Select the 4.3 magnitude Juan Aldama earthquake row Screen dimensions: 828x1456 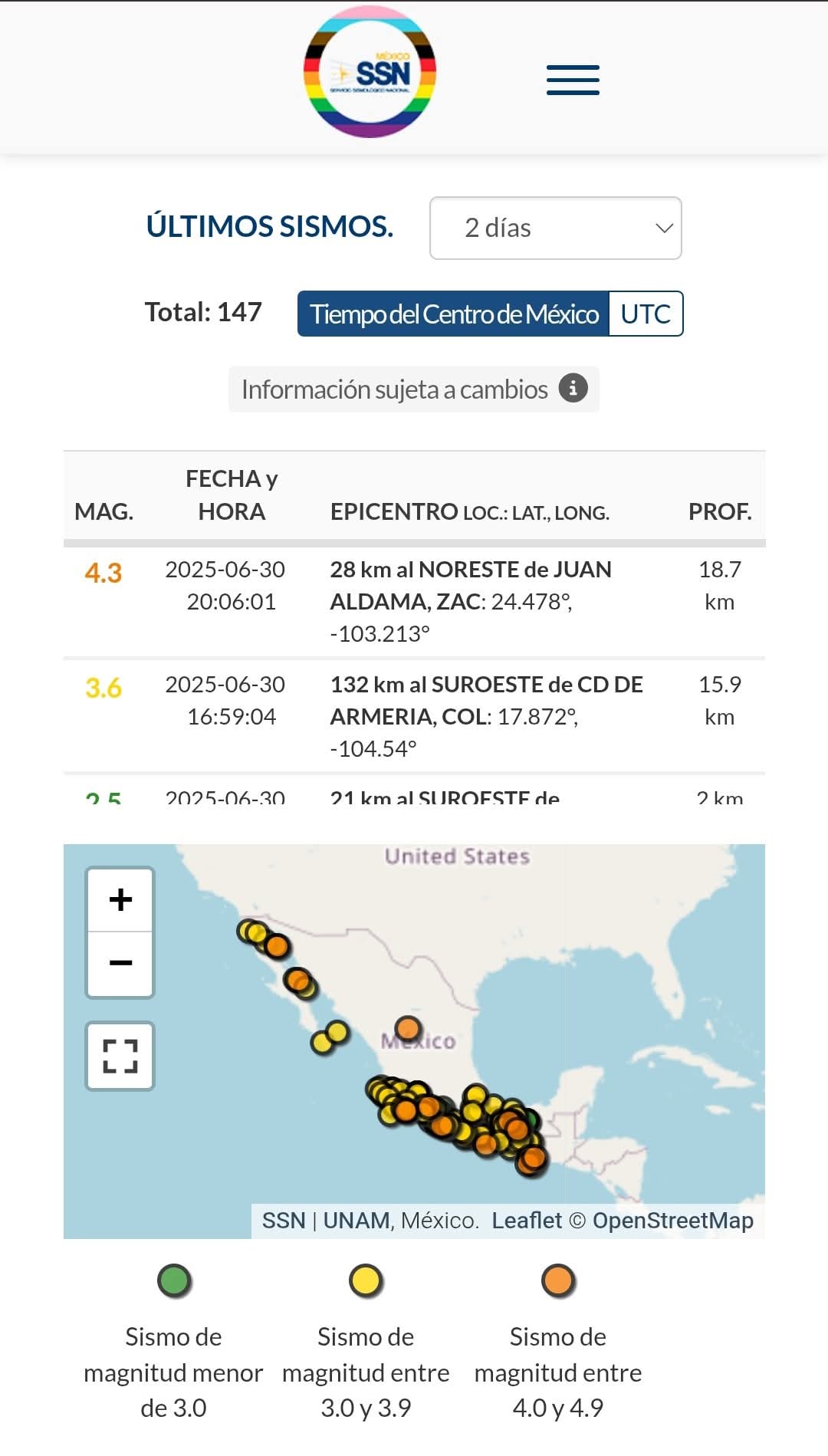tap(414, 602)
